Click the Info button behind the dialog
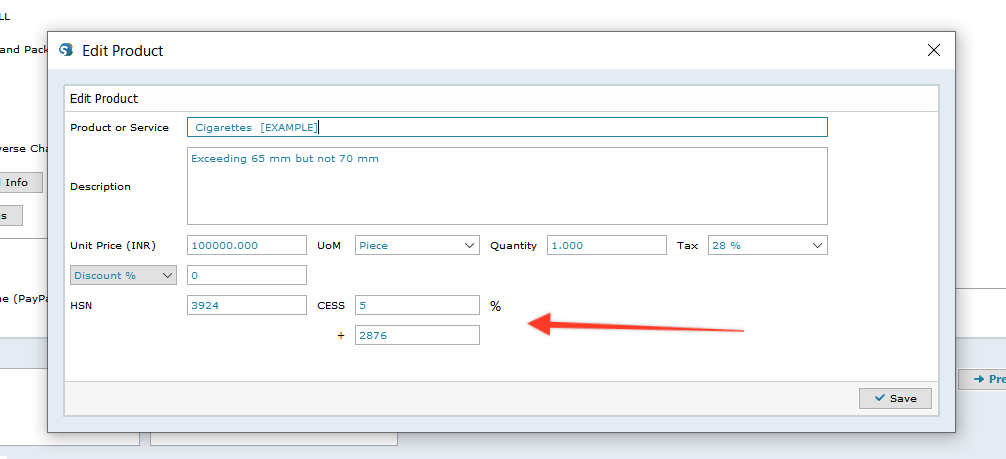The image size is (1006, 459). pyautogui.click(x=18, y=182)
